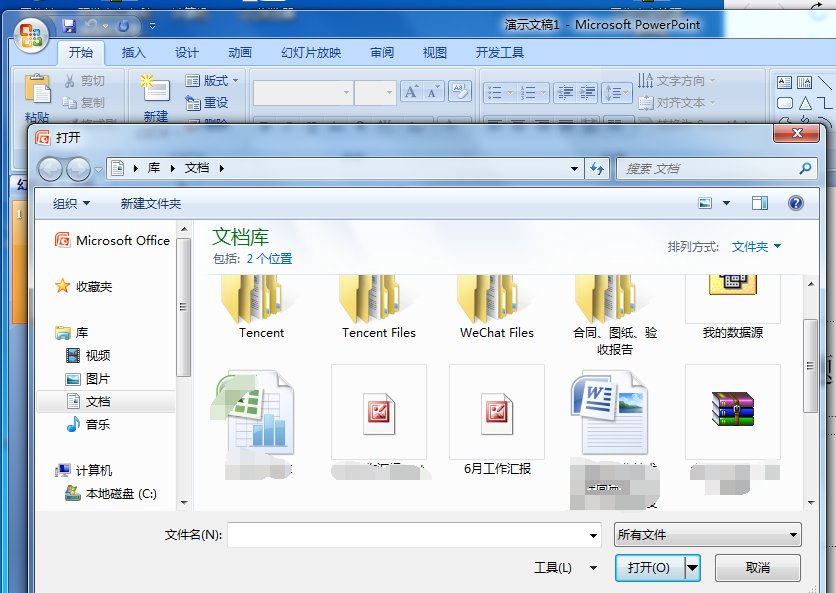
Task: Click the Cut (剪切) scissors icon
Action: 70,80
